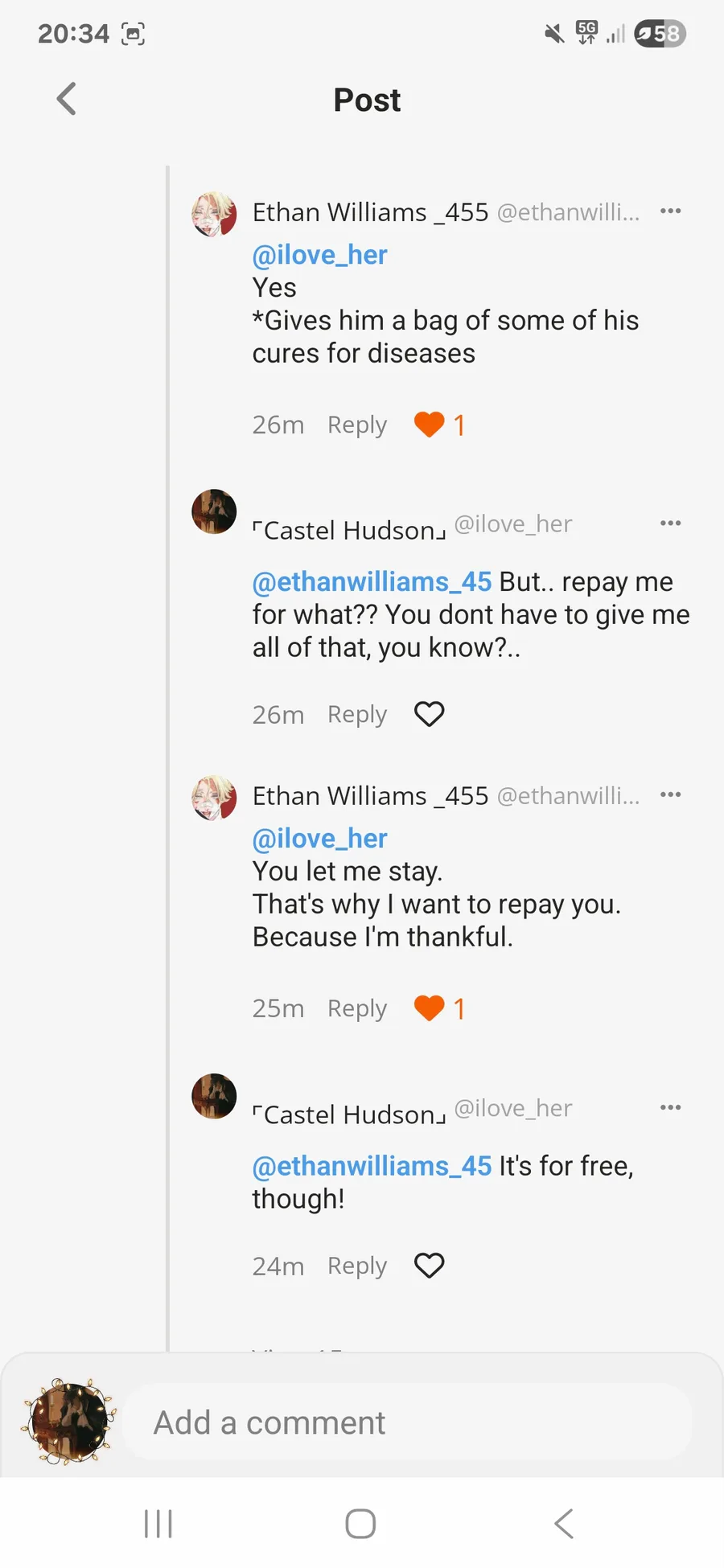
Task: Open more options on "It's for free" comment
Action: (x=670, y=1108)
